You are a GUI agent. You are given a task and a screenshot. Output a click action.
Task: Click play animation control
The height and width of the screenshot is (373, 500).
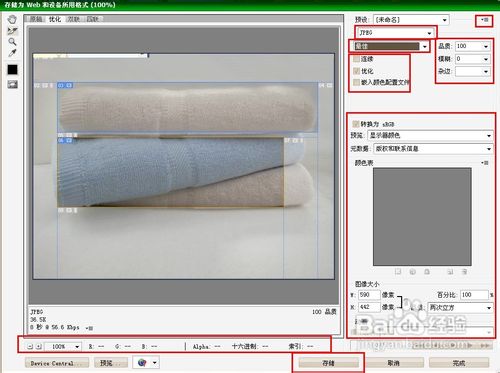click(454, 345)
